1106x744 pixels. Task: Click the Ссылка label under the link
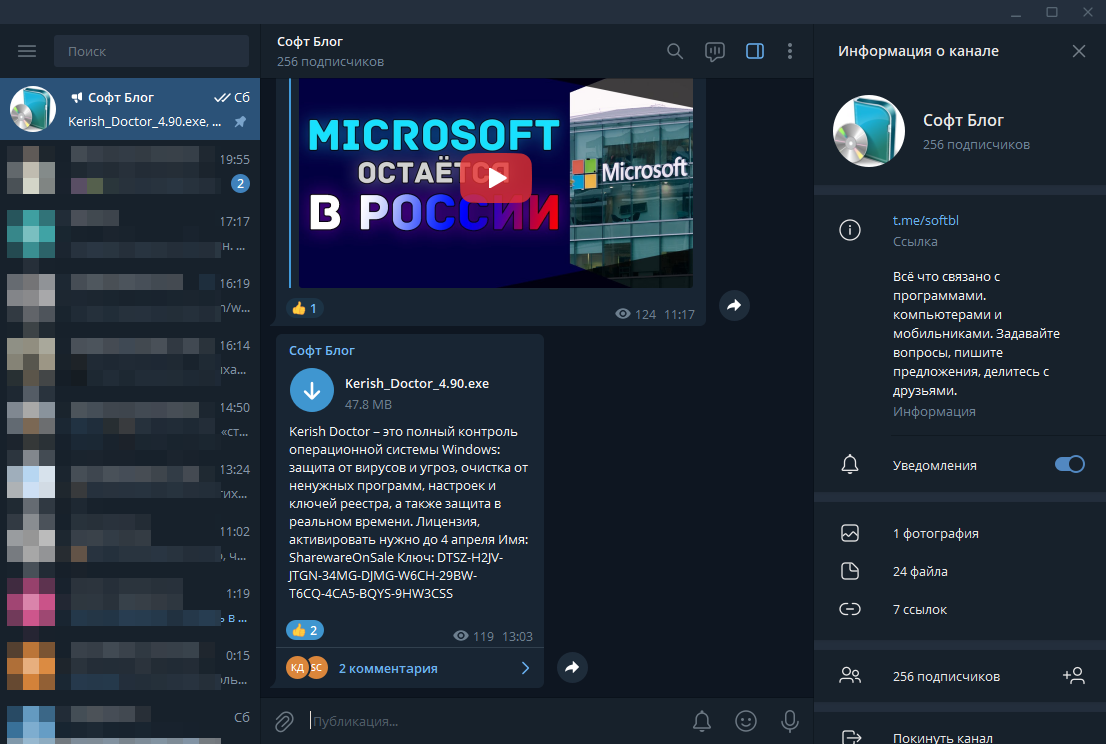915,241
